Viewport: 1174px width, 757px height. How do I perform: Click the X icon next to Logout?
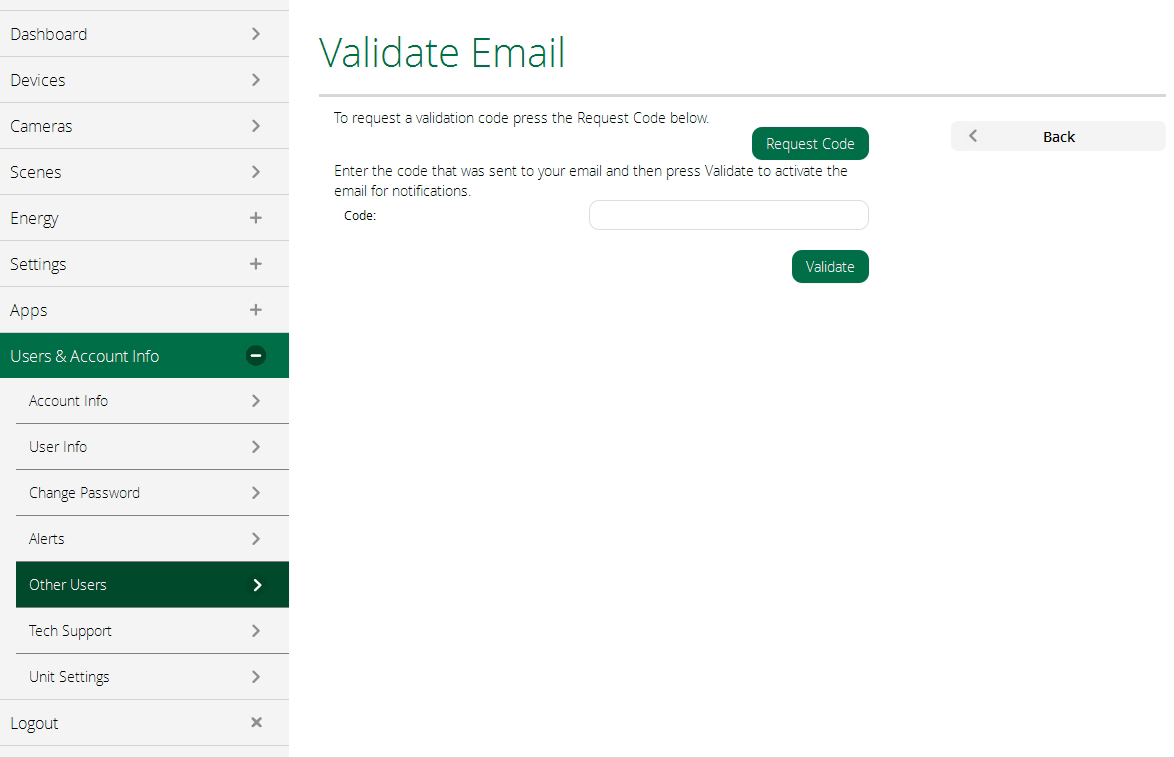(256, 722)
